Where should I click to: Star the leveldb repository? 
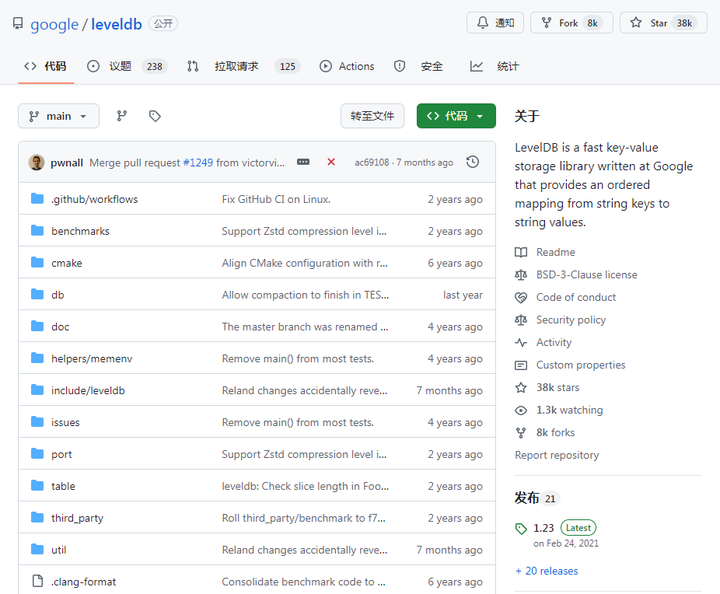coord(663,23)
